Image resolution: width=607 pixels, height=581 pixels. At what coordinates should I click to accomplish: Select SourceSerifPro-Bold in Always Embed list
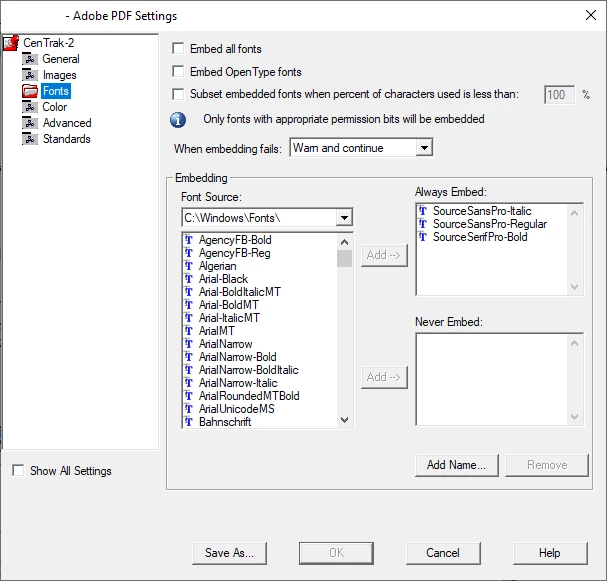point(480,237)
